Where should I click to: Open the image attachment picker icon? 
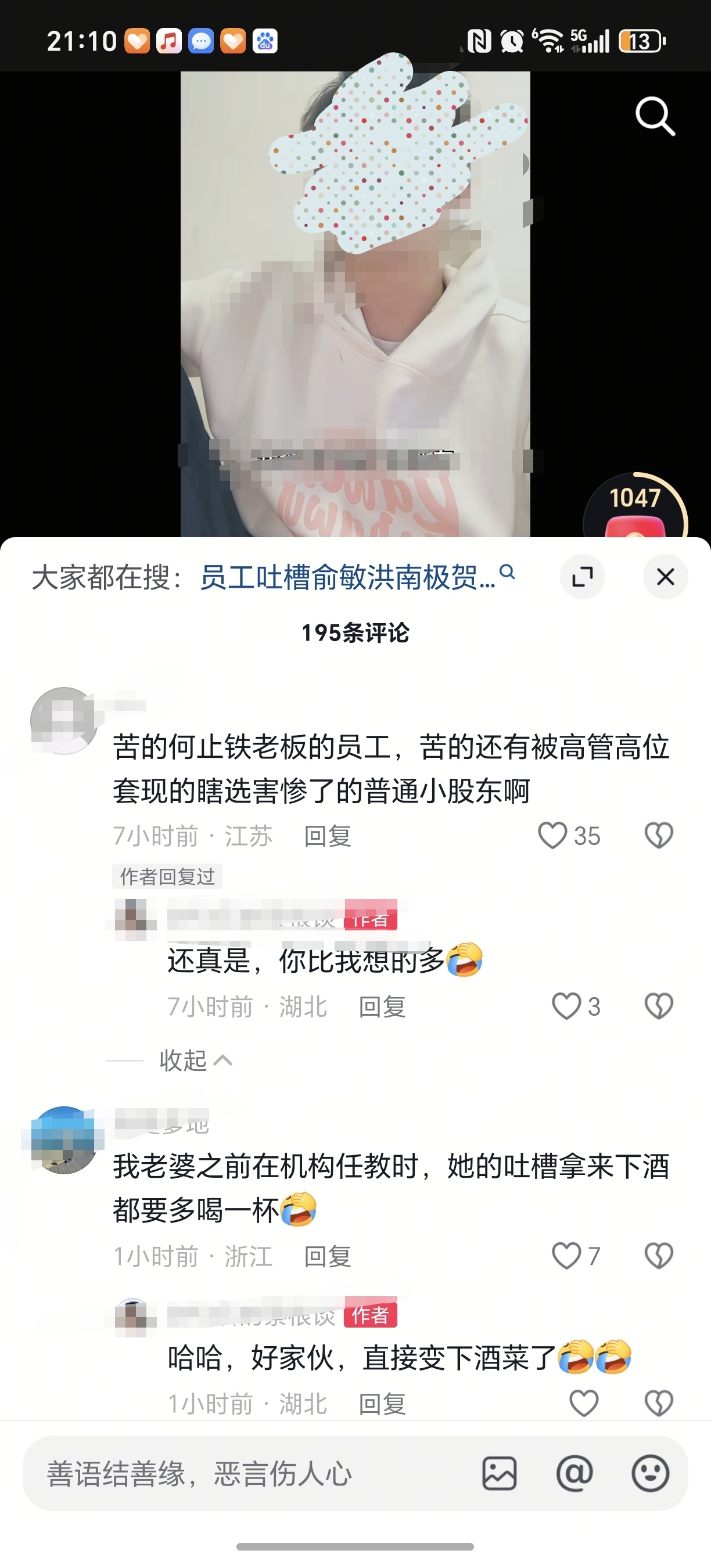pyautogui.click(x=500, y=1474)
